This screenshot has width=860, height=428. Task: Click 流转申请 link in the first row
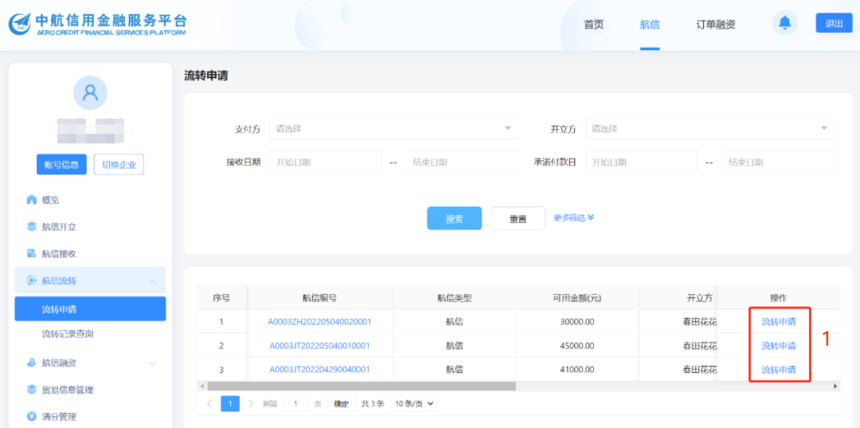(x=779, y=322)
